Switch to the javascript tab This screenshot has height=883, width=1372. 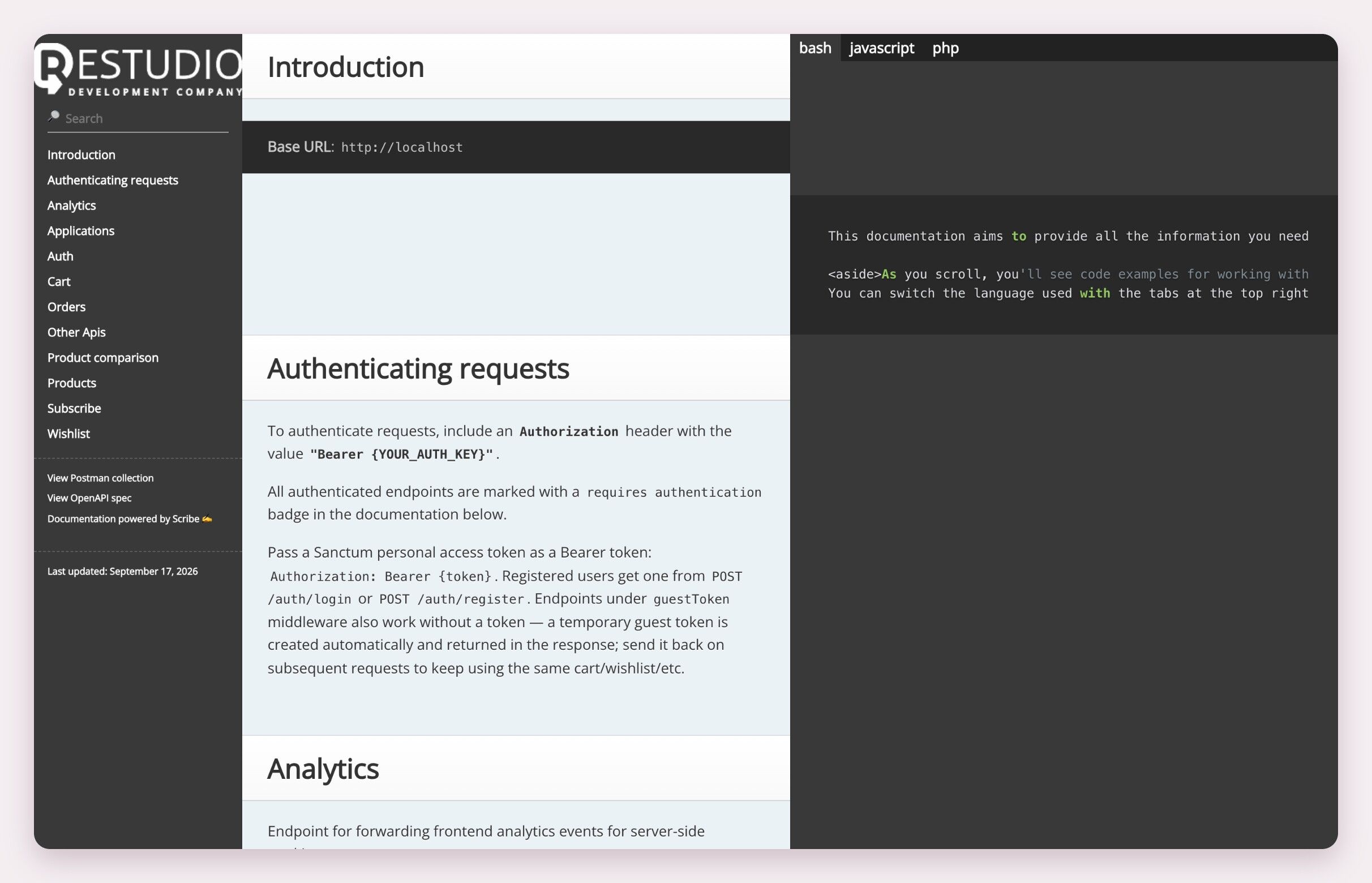(x=881, y=48)
